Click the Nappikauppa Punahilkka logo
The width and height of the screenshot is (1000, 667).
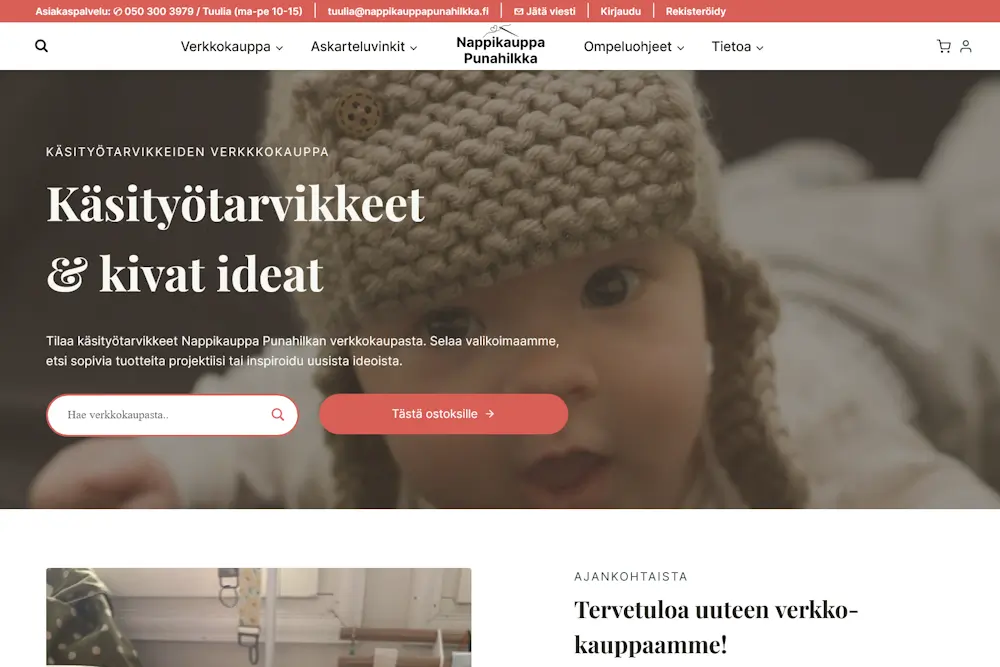(x=501, y=46)
